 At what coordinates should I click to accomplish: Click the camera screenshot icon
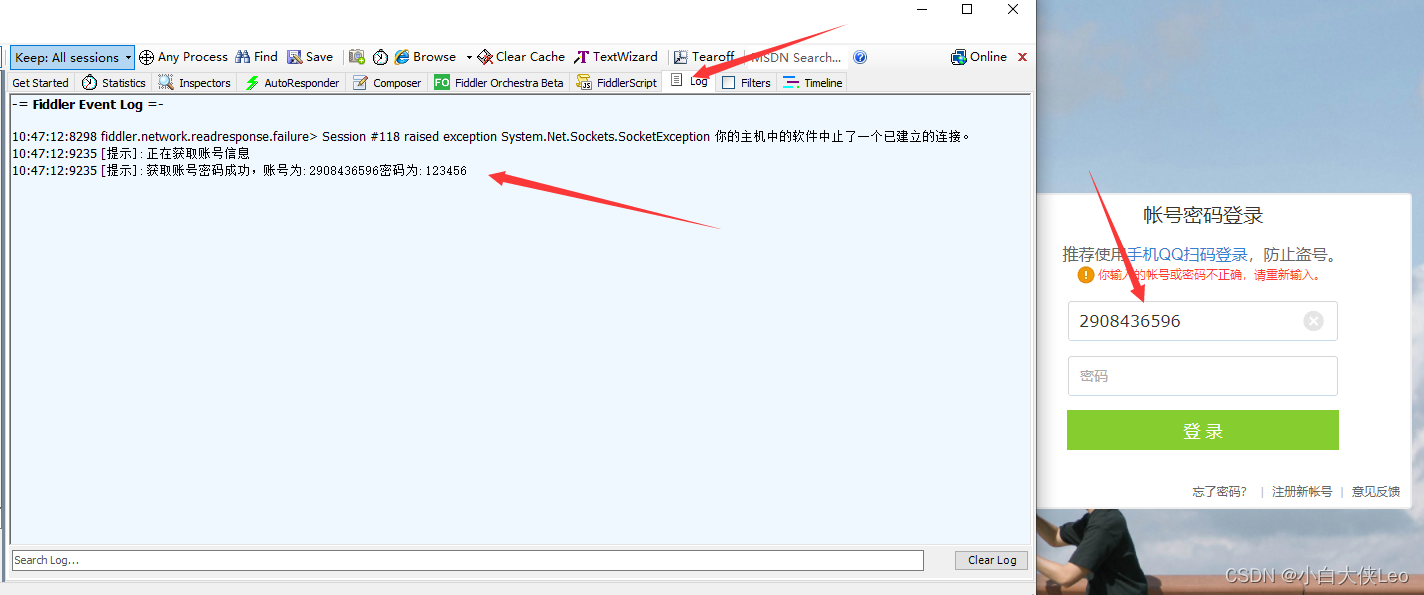point(356,57)
